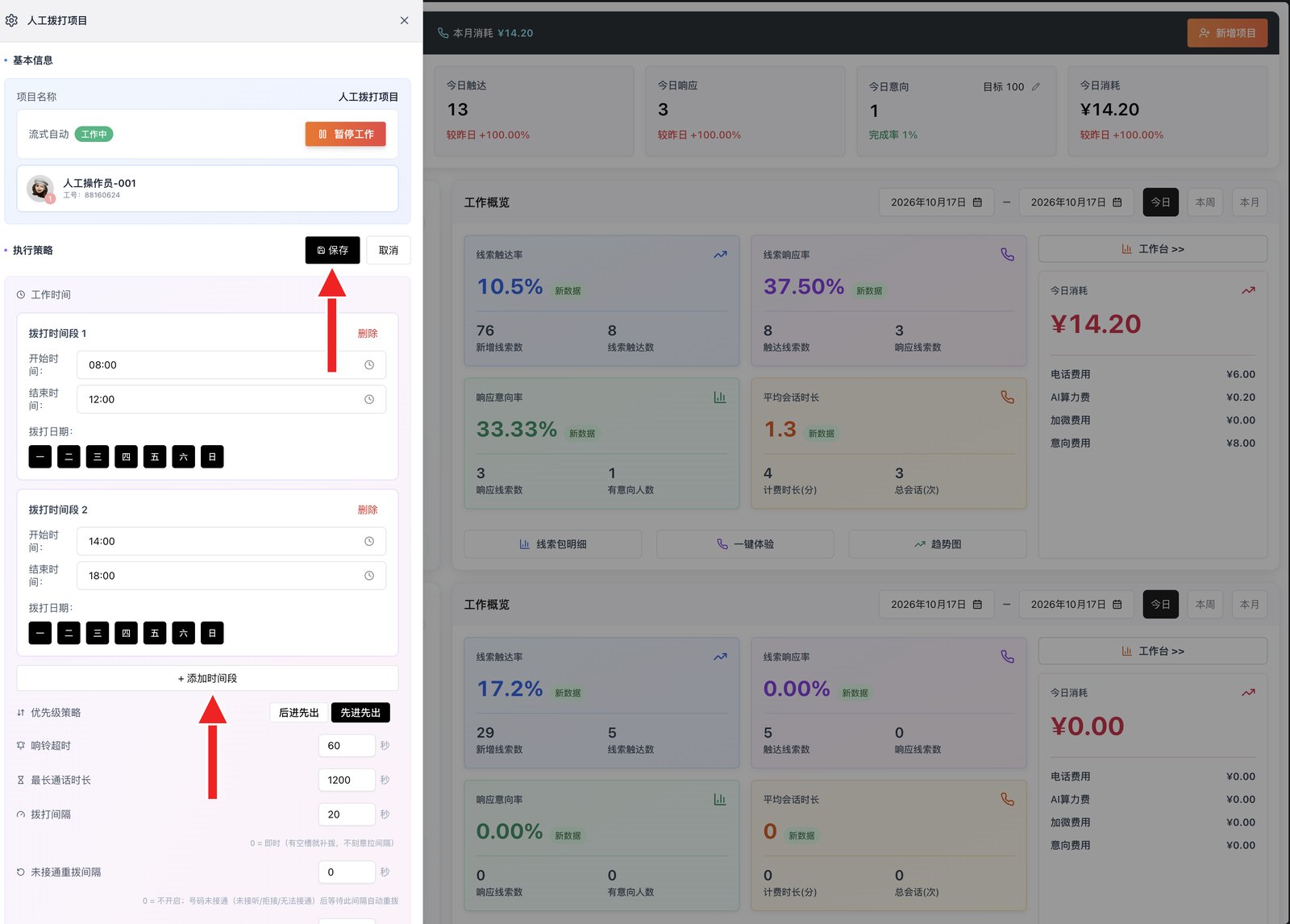
Task: Select the 本周 tab in the second 工作概览
Action: (x=1205, y=605)
